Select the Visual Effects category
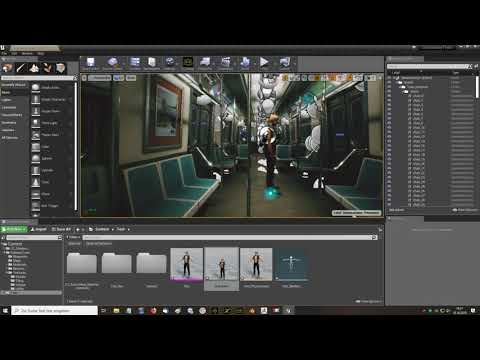480x360 pixels. (12, 115)
